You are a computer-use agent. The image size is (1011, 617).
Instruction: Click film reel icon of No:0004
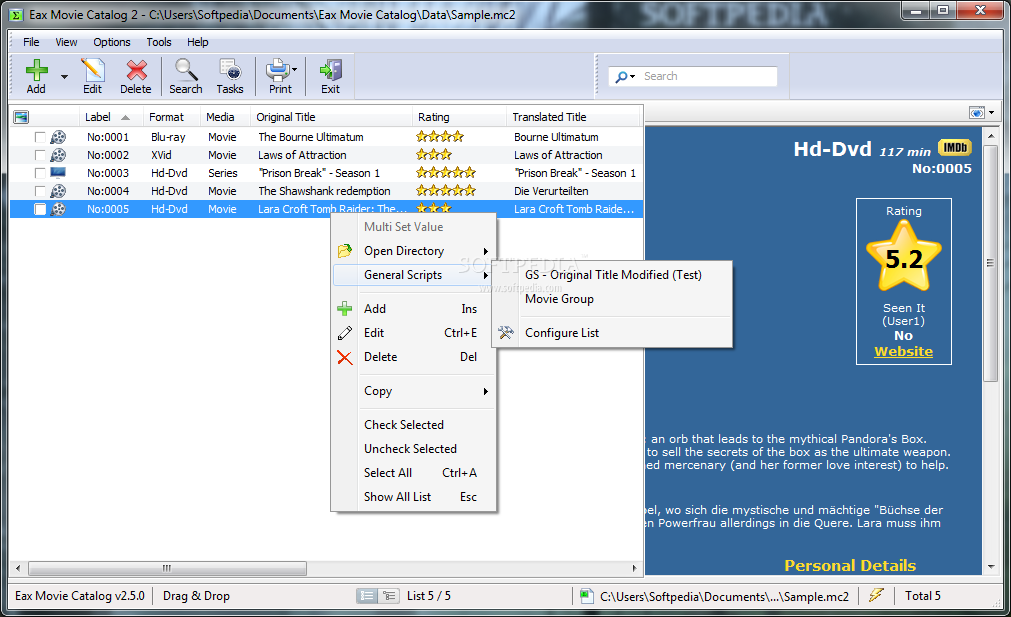pos(58,191)
